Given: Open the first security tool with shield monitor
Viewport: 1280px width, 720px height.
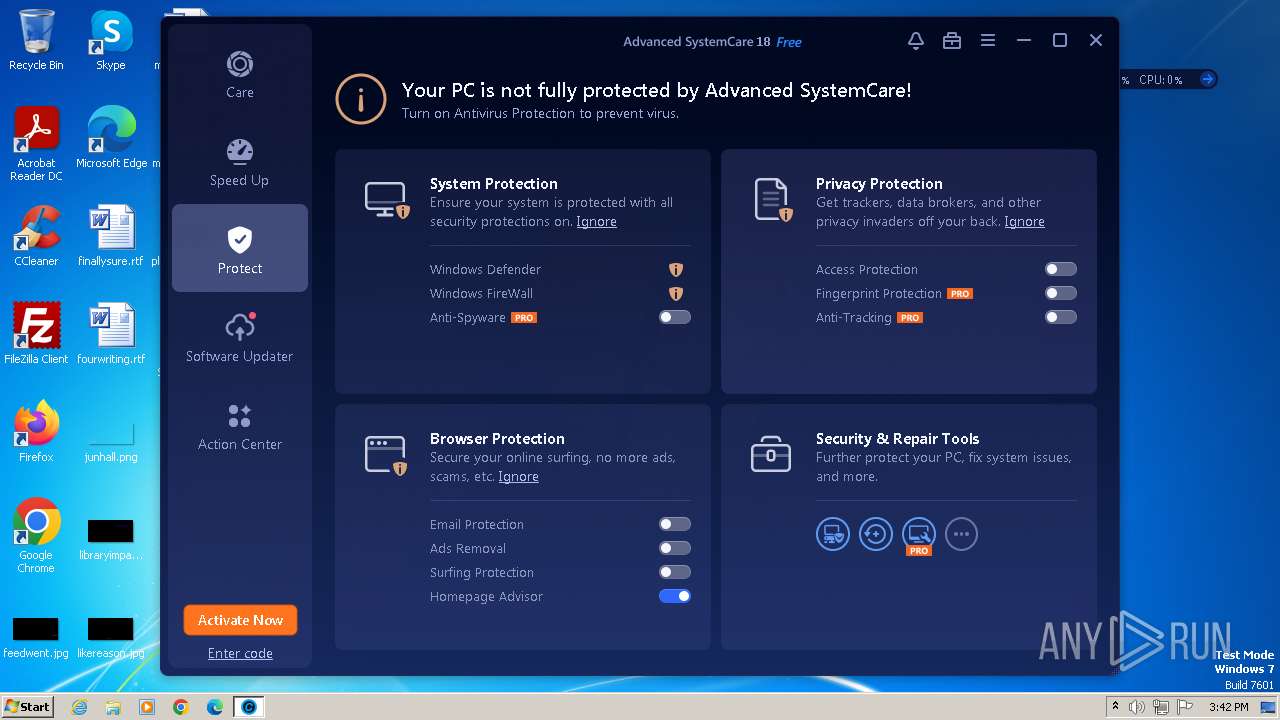Looking at the screenshot, I should point(833,534).
